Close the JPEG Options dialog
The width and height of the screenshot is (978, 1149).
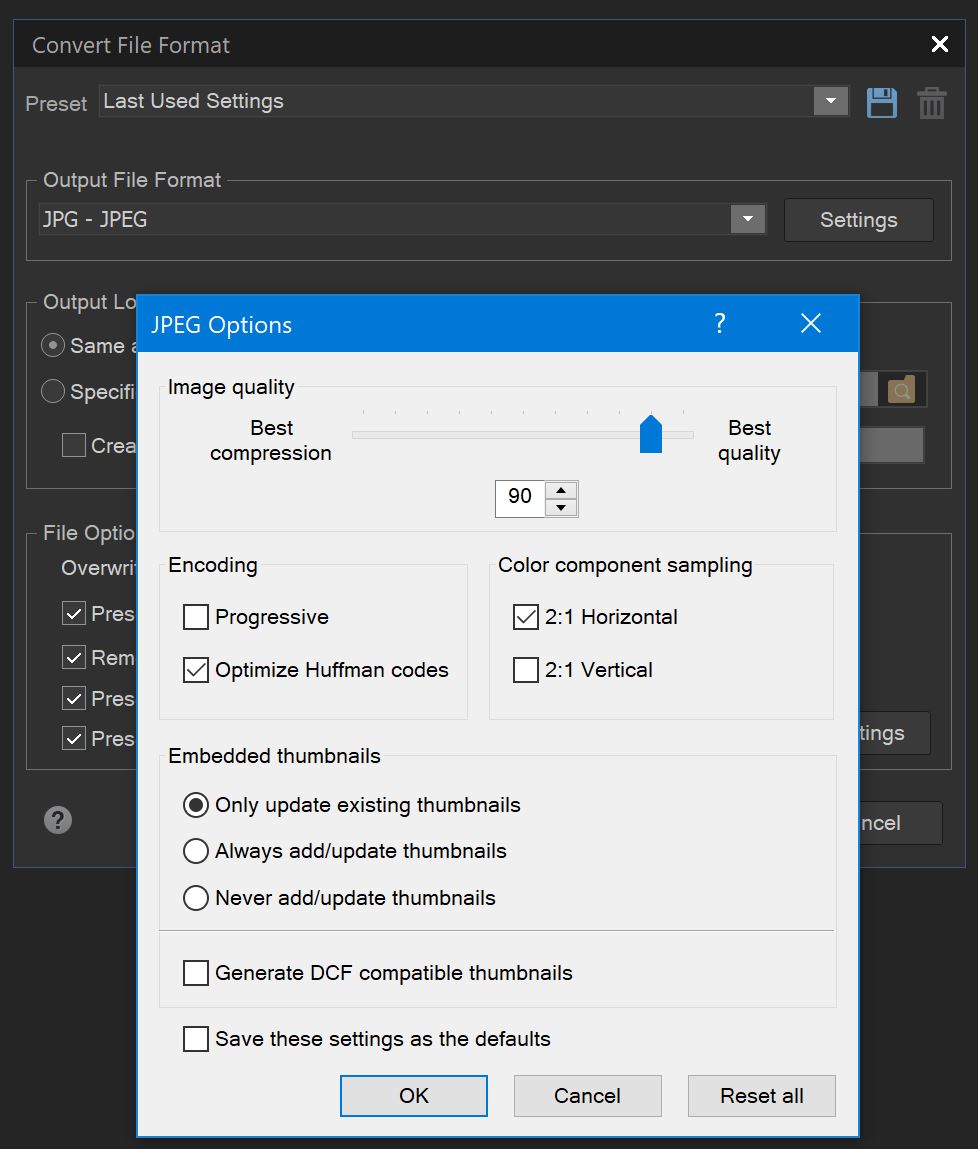pos(811,323)
